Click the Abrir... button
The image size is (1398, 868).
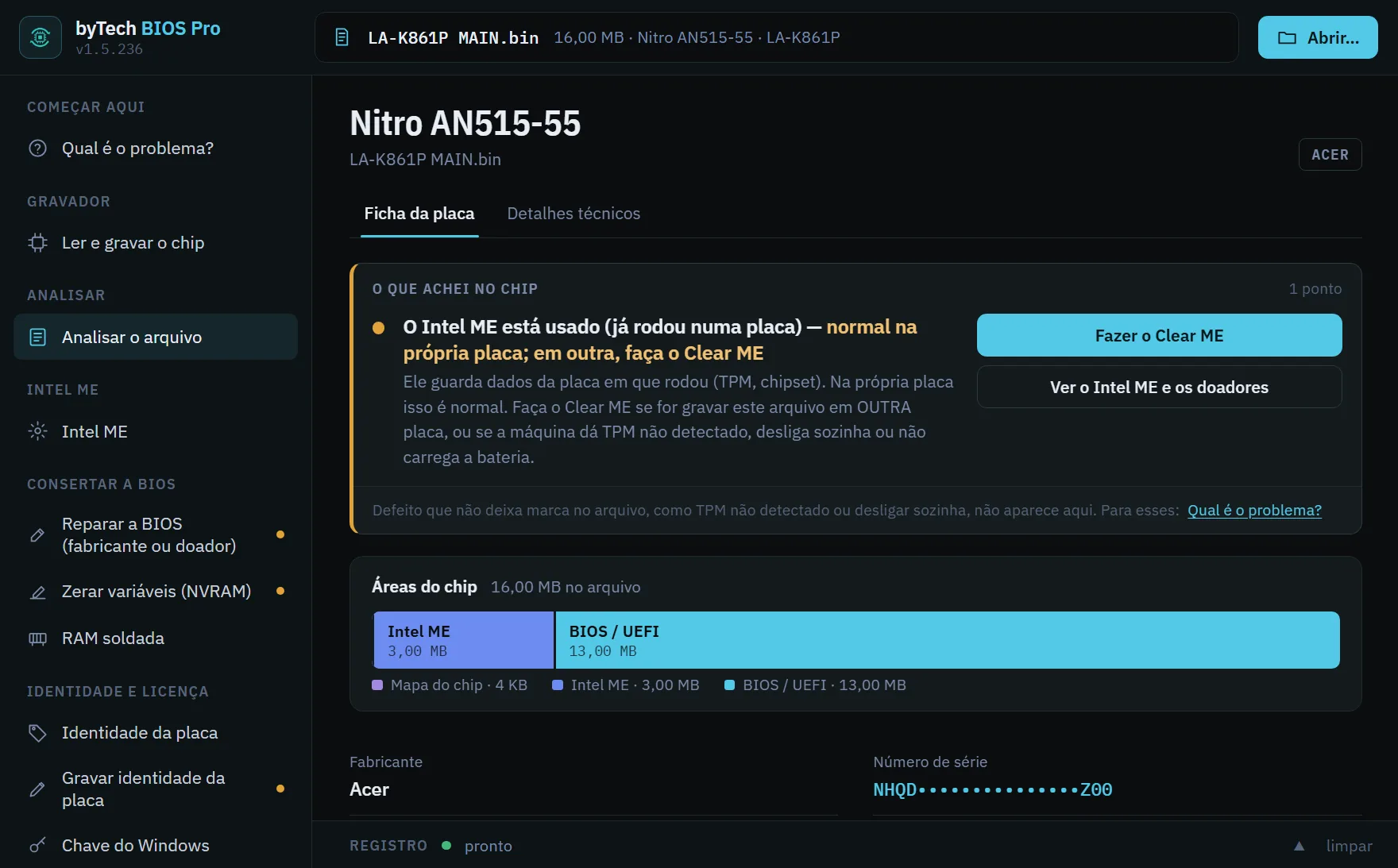(x=1318, y=37)
